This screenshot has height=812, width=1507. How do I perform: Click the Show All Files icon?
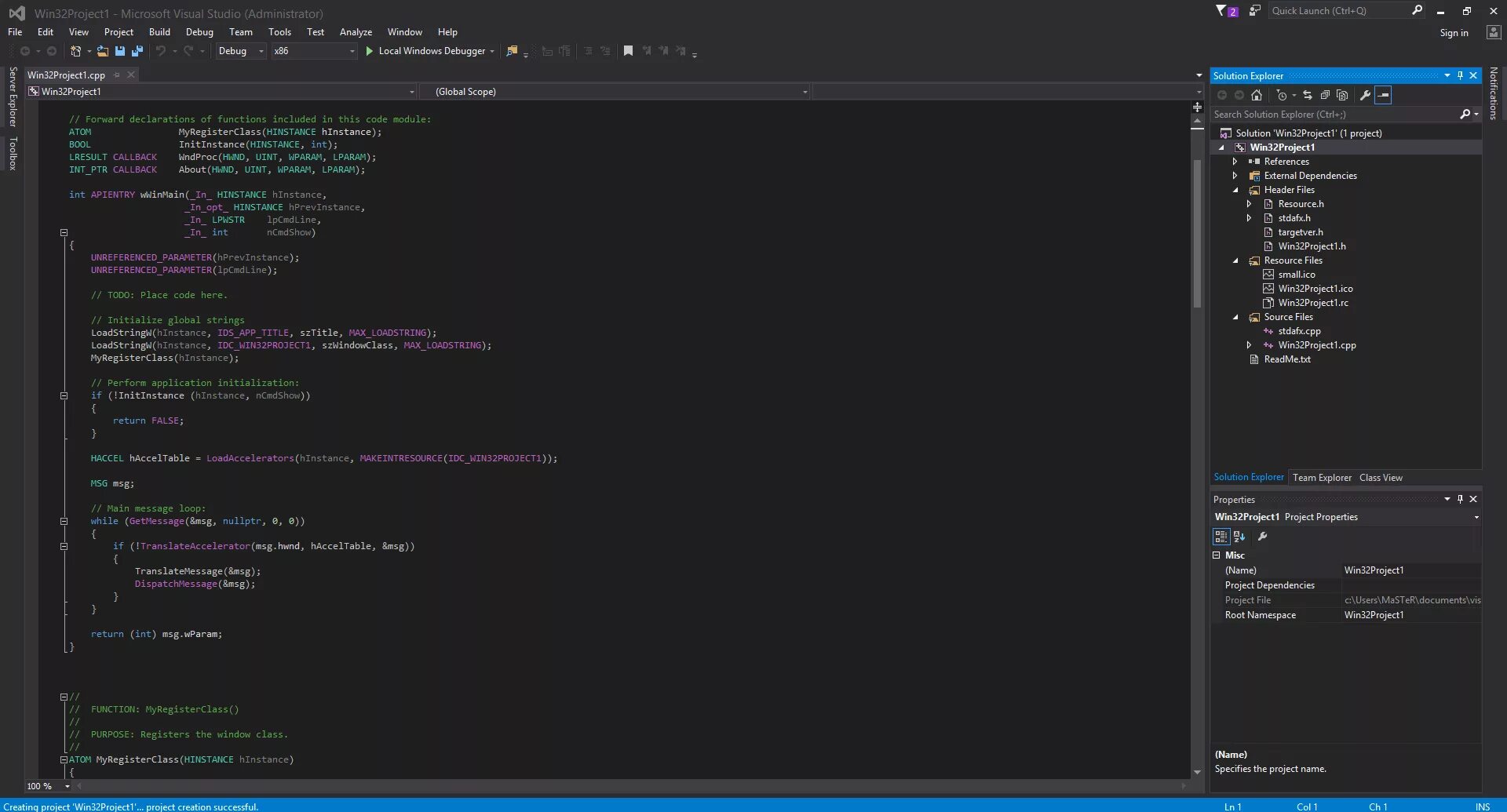tap(1342, 95)
